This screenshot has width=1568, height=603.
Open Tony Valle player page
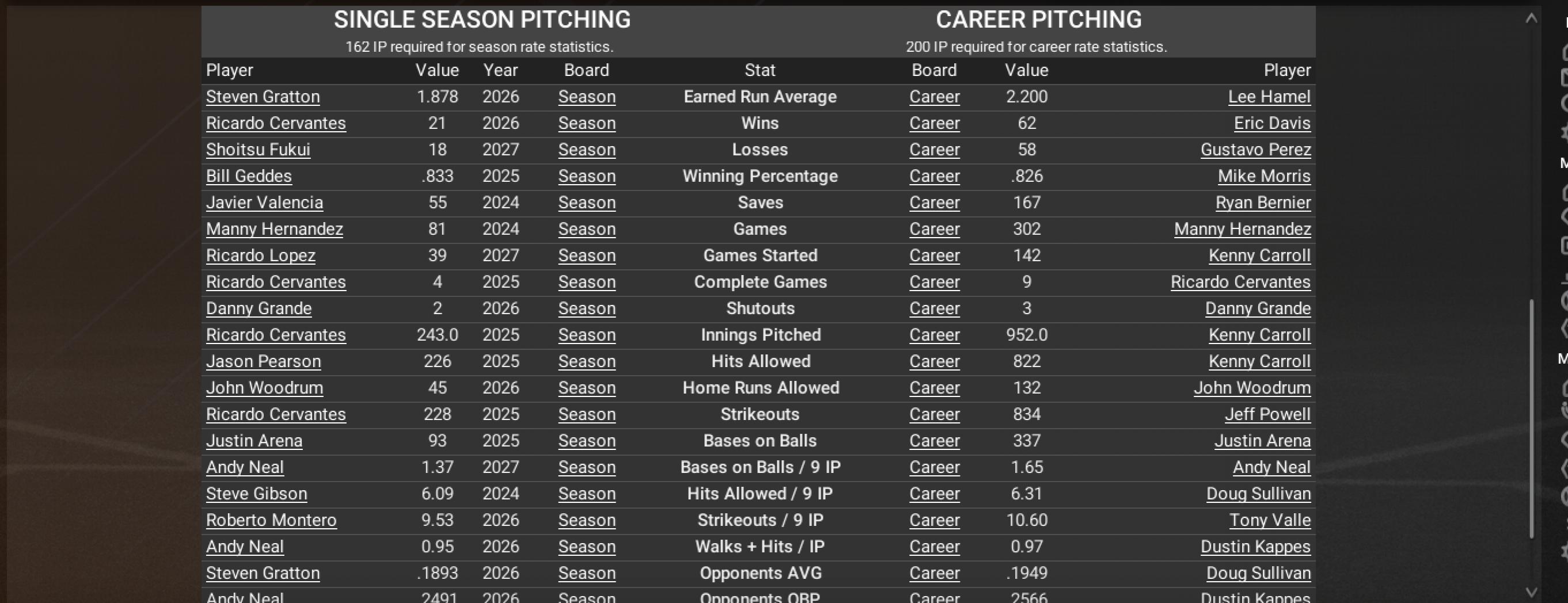tap(1270, 520)
